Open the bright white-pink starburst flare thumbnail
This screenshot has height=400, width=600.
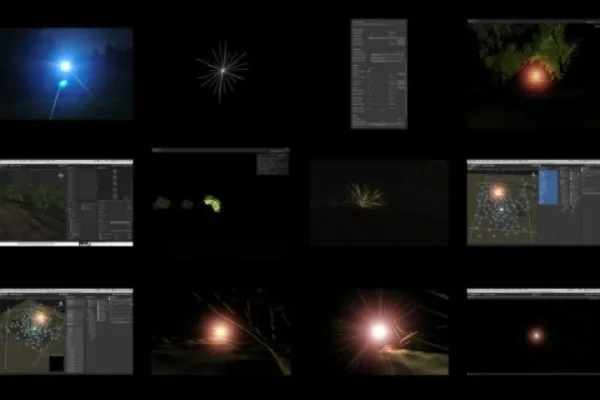click(379, 331)
